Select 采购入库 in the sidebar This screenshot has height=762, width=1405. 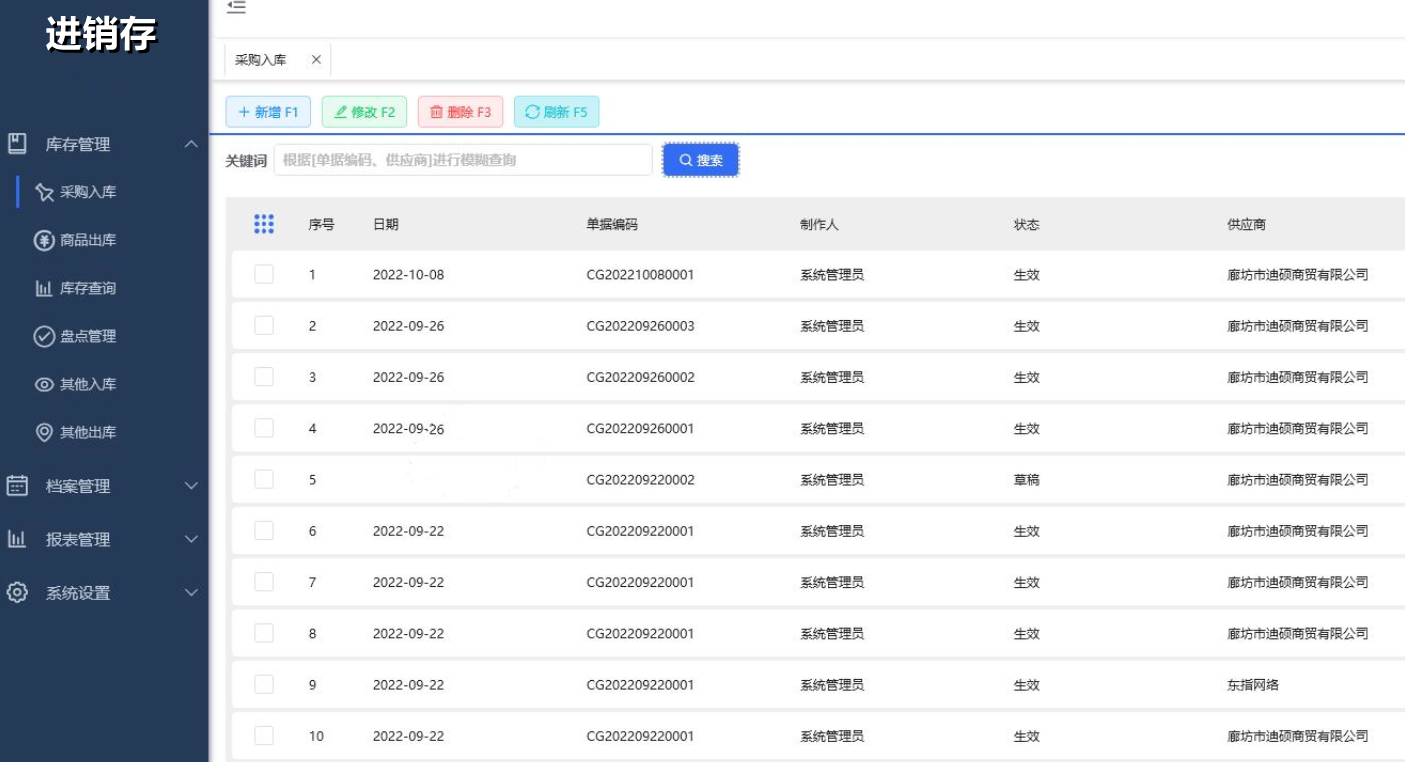pos(88,192)
